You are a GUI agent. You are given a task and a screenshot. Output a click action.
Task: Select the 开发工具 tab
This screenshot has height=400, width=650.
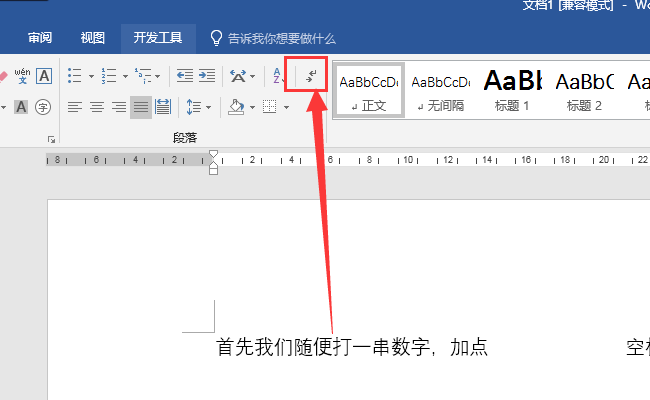[158, 38]
